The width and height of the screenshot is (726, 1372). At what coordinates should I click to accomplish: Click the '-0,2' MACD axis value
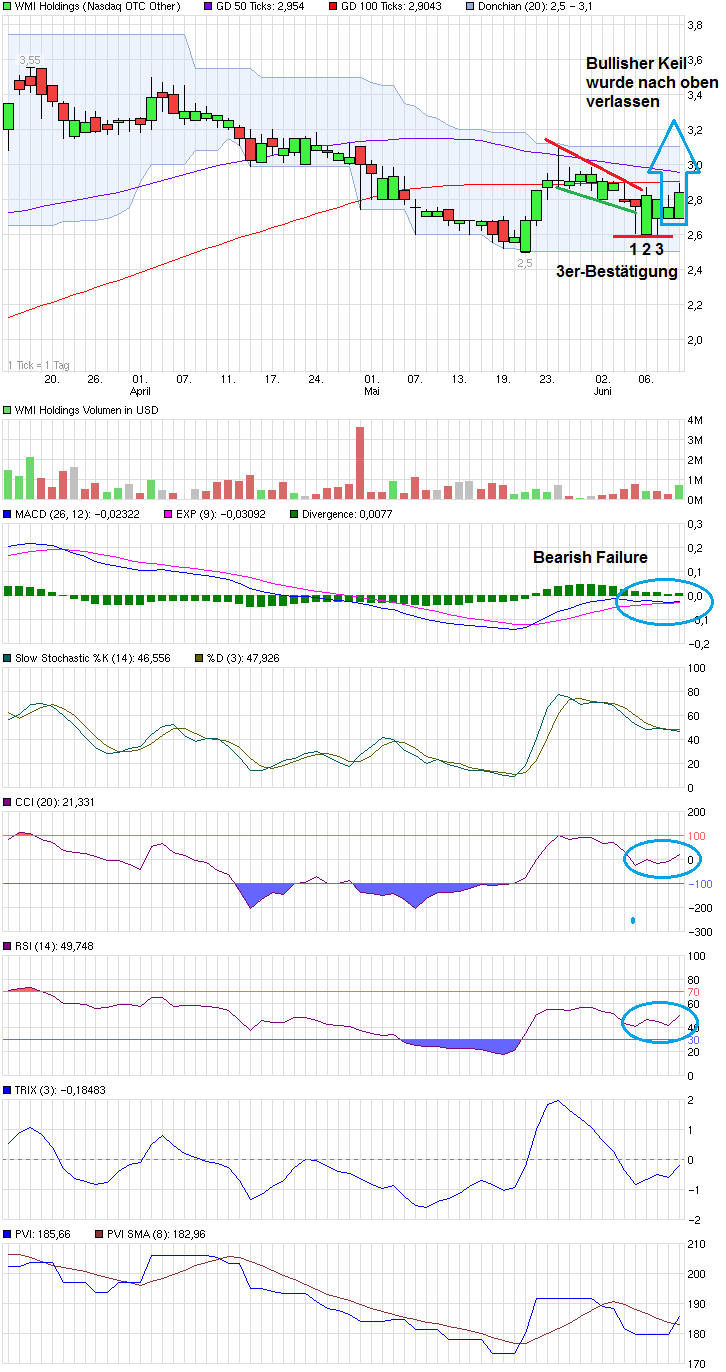coord(697,644)
